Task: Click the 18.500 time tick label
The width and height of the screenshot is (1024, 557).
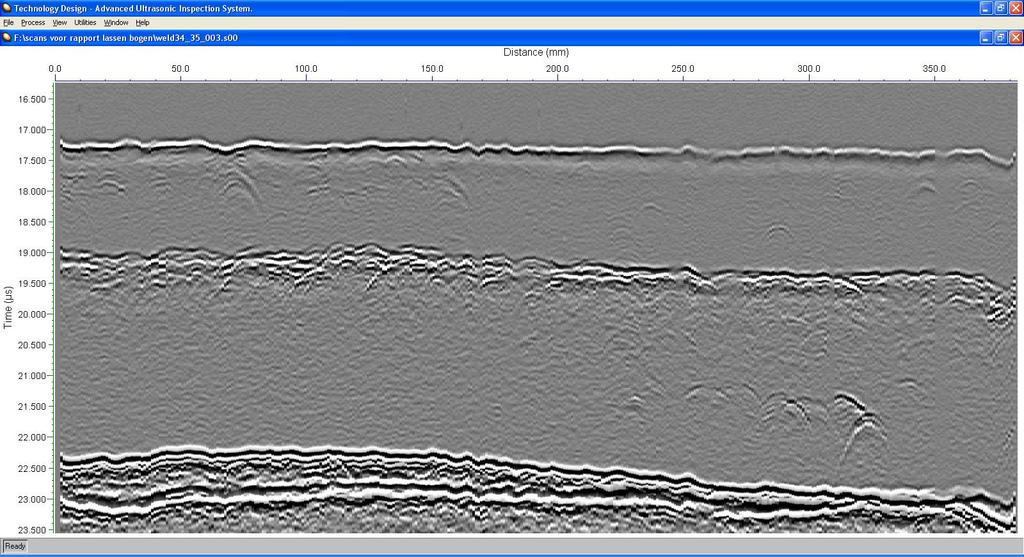Action: pyautogui.click(x=33, y=222)
